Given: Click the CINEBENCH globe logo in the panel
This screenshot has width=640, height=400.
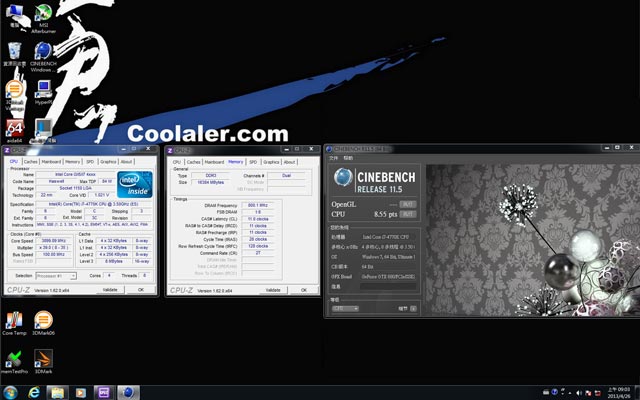Looking at the screenshot, I should pyautogui.click(x=342, y=177).
